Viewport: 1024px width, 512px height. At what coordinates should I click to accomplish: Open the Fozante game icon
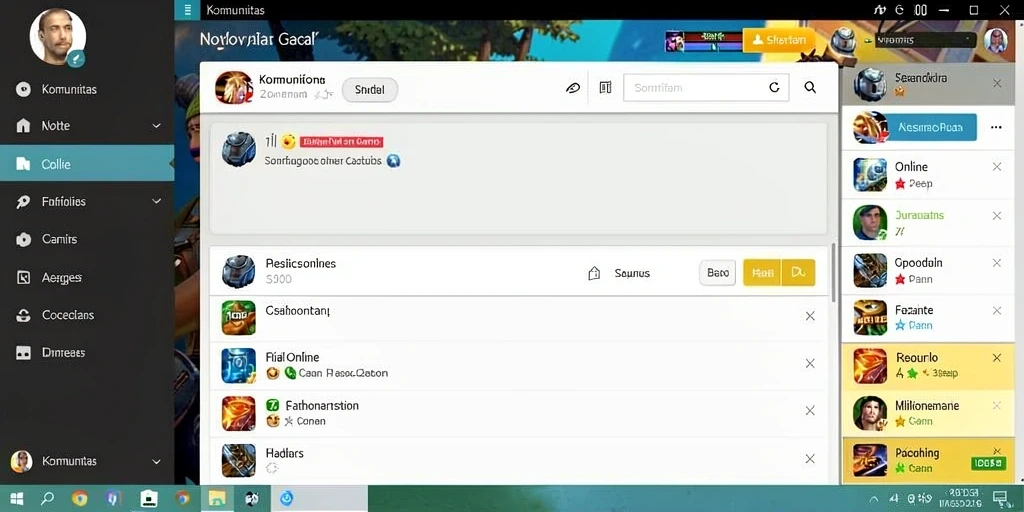click(870, 318)
